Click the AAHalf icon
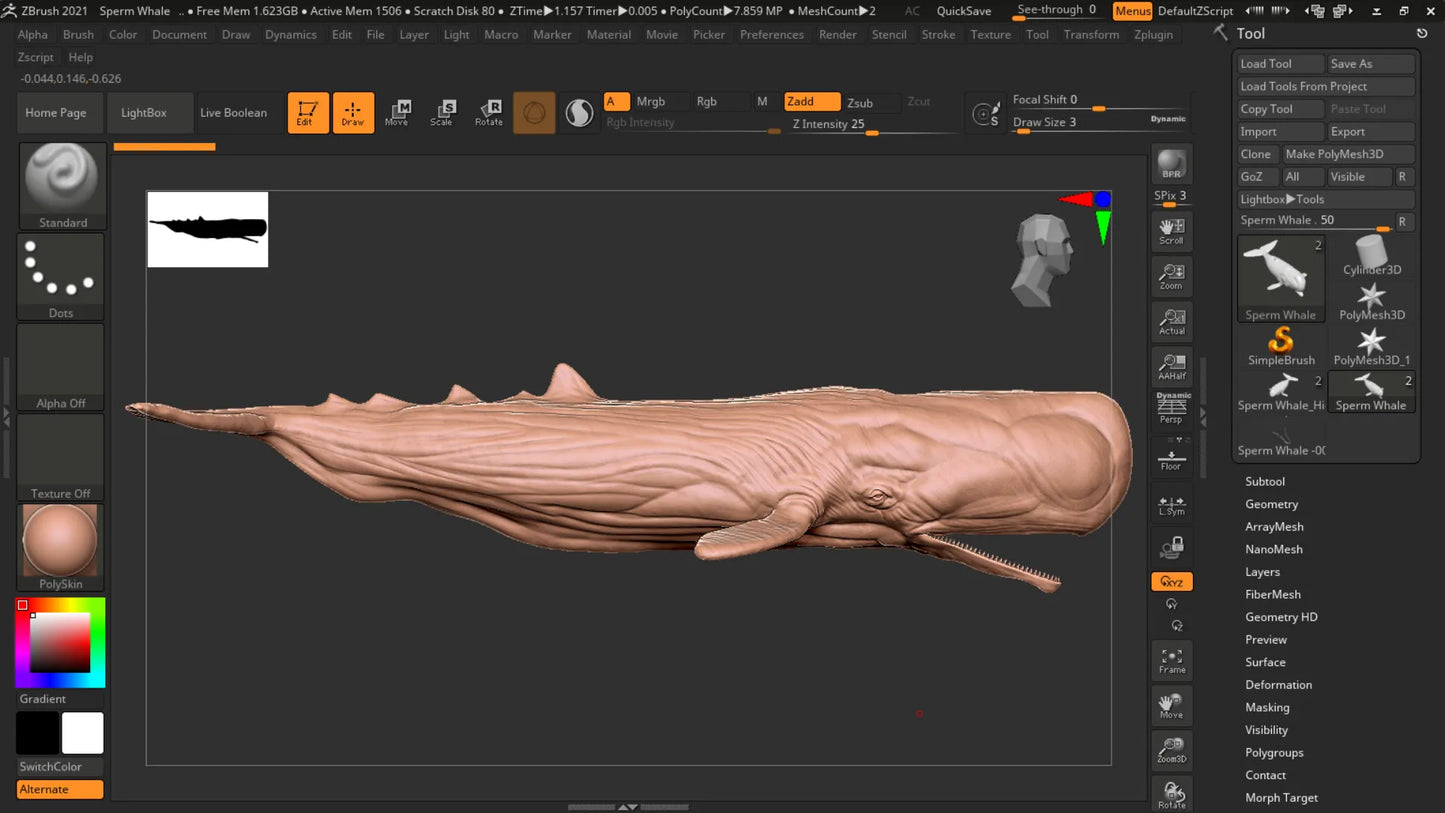Viewport: 1445px width, 813px height. pyautogui.click(x=1171, y=367)
